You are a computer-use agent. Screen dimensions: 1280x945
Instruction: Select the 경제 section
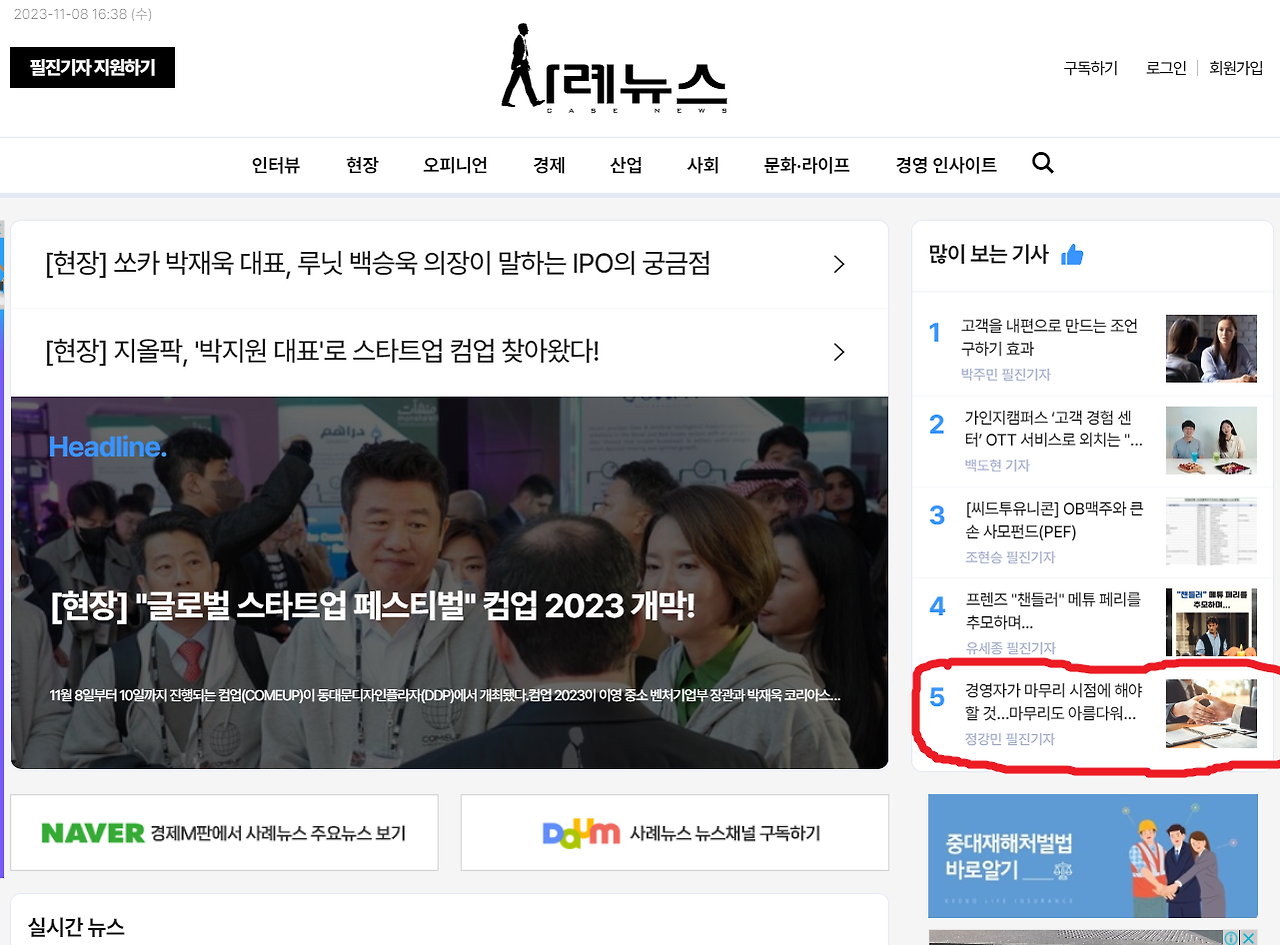(549, 165)
